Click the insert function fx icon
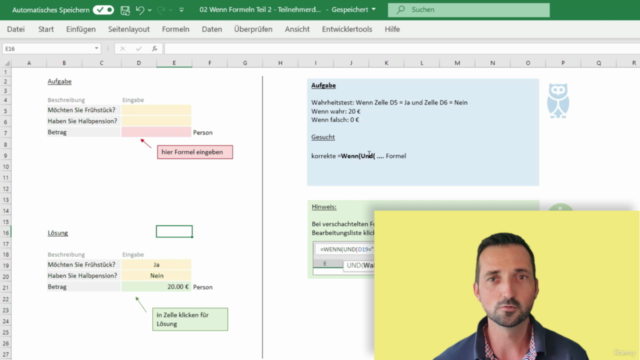The width and height of the screenshot is (640, 360). (x=155, y=49)
